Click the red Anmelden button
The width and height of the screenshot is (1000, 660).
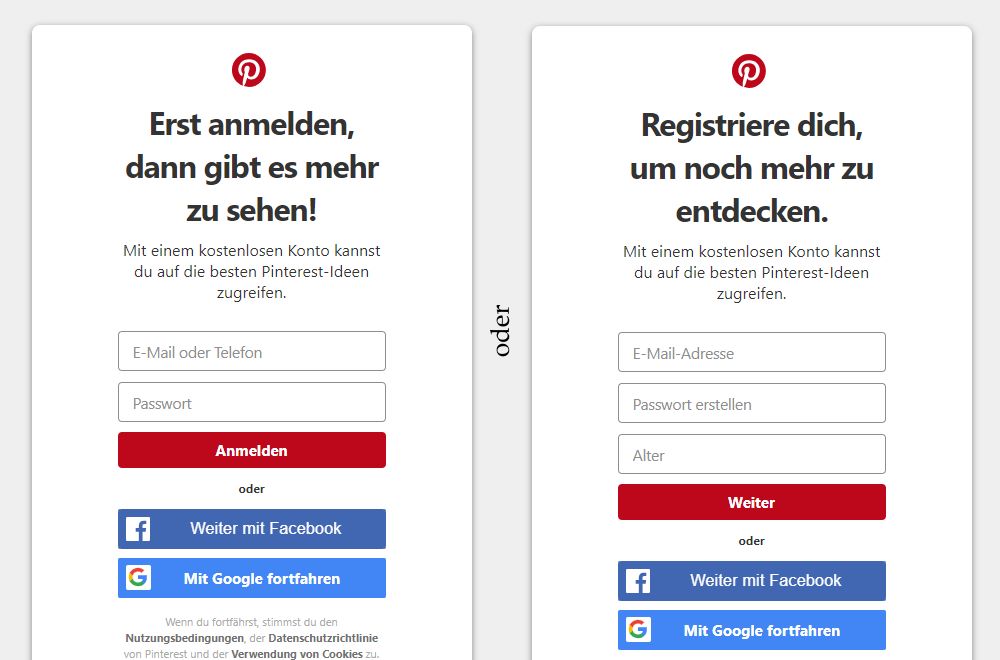(252, 450)
